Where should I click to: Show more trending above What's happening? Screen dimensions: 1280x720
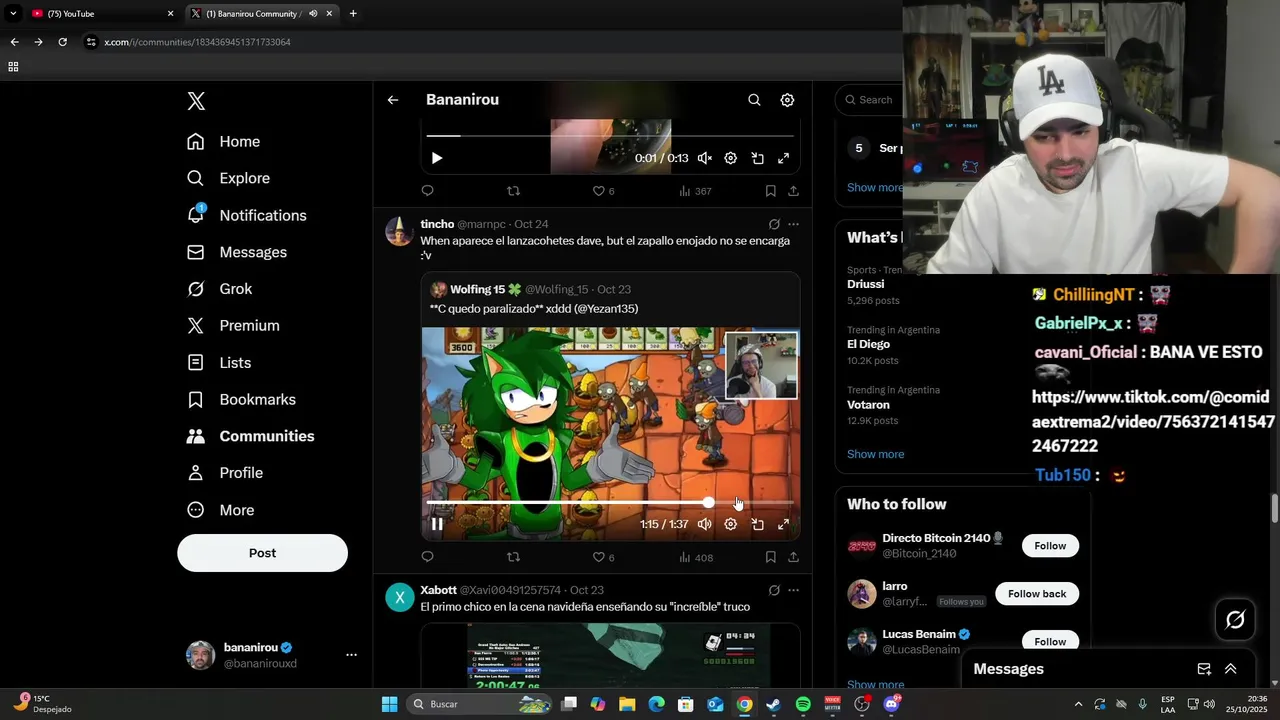point(875,188)
